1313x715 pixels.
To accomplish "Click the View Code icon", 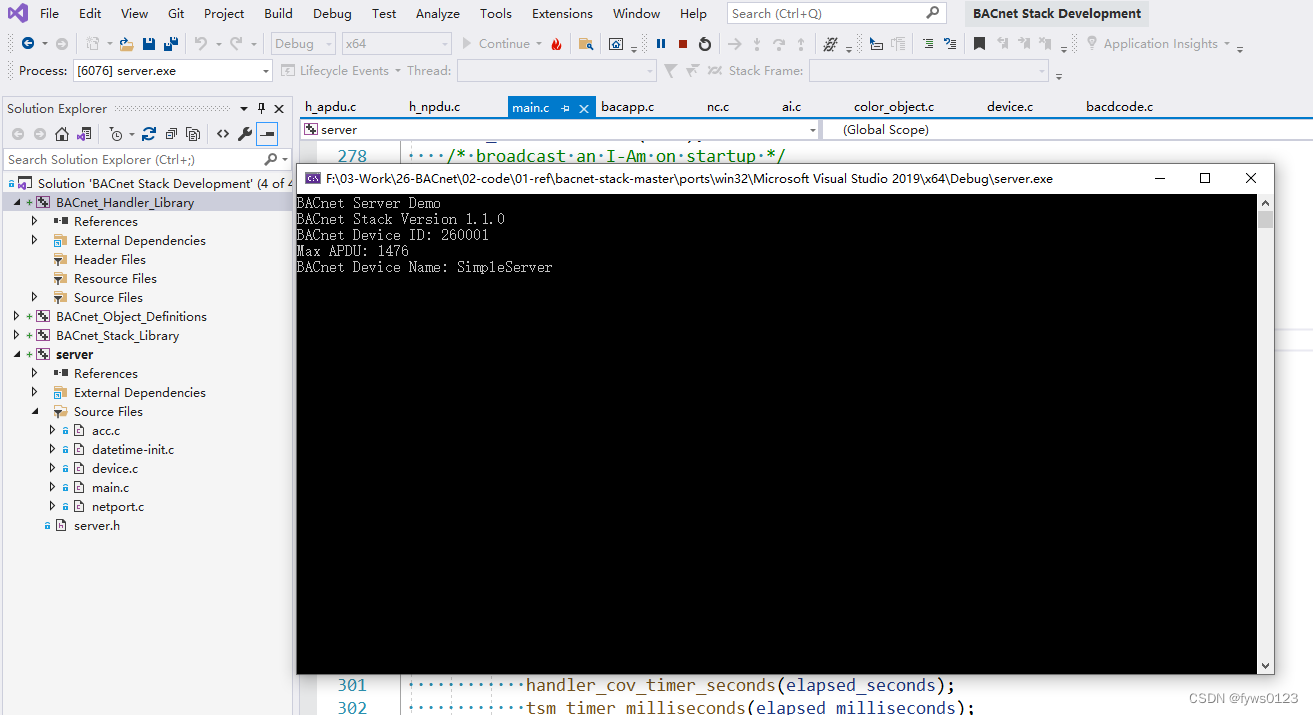I will 223,134.
